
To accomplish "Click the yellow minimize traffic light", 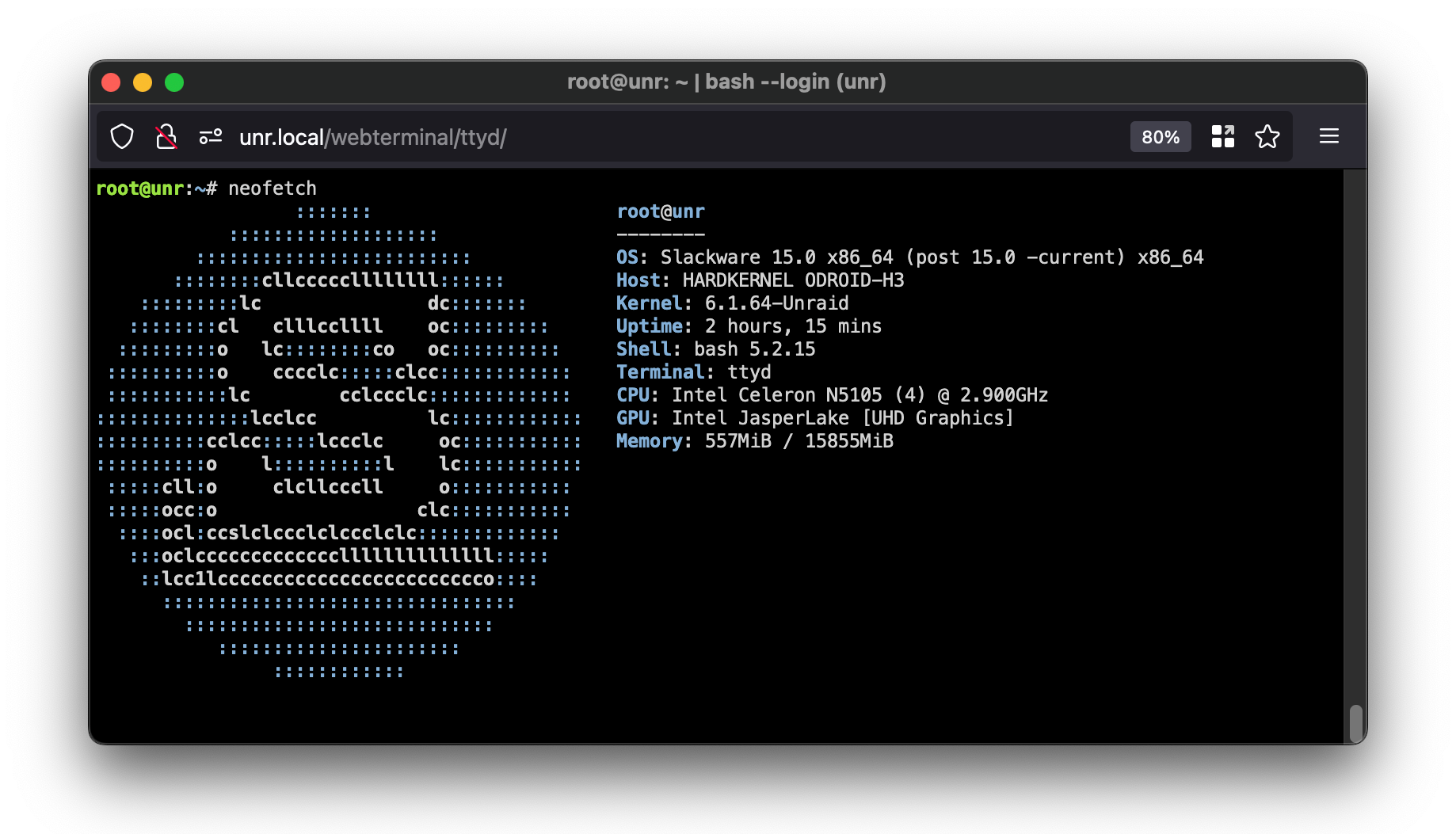I will click(x=143, y=82).
